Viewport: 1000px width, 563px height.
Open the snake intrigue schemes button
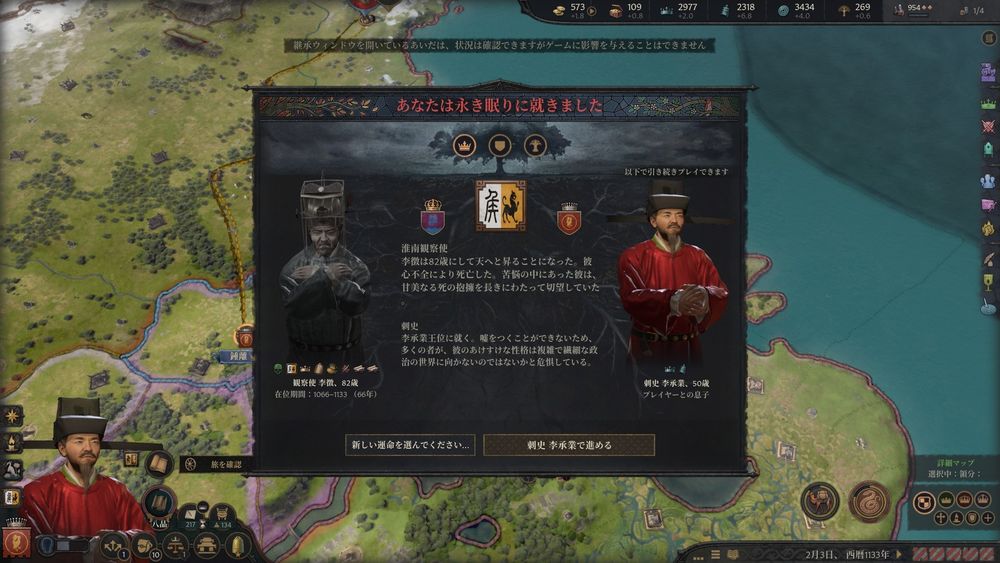pyautogui.click(x=869, y=502)
